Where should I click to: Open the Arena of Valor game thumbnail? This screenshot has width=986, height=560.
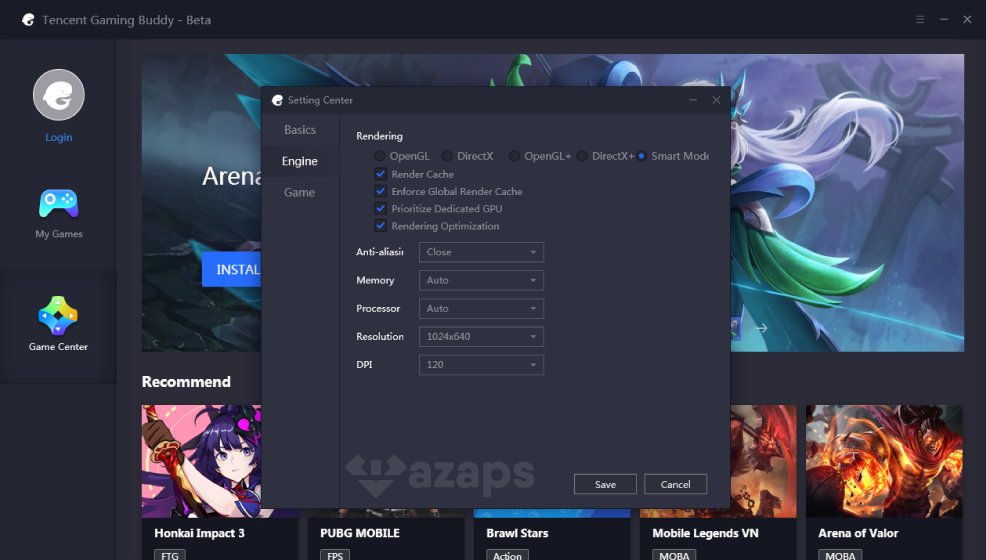(x=884, y=461)
